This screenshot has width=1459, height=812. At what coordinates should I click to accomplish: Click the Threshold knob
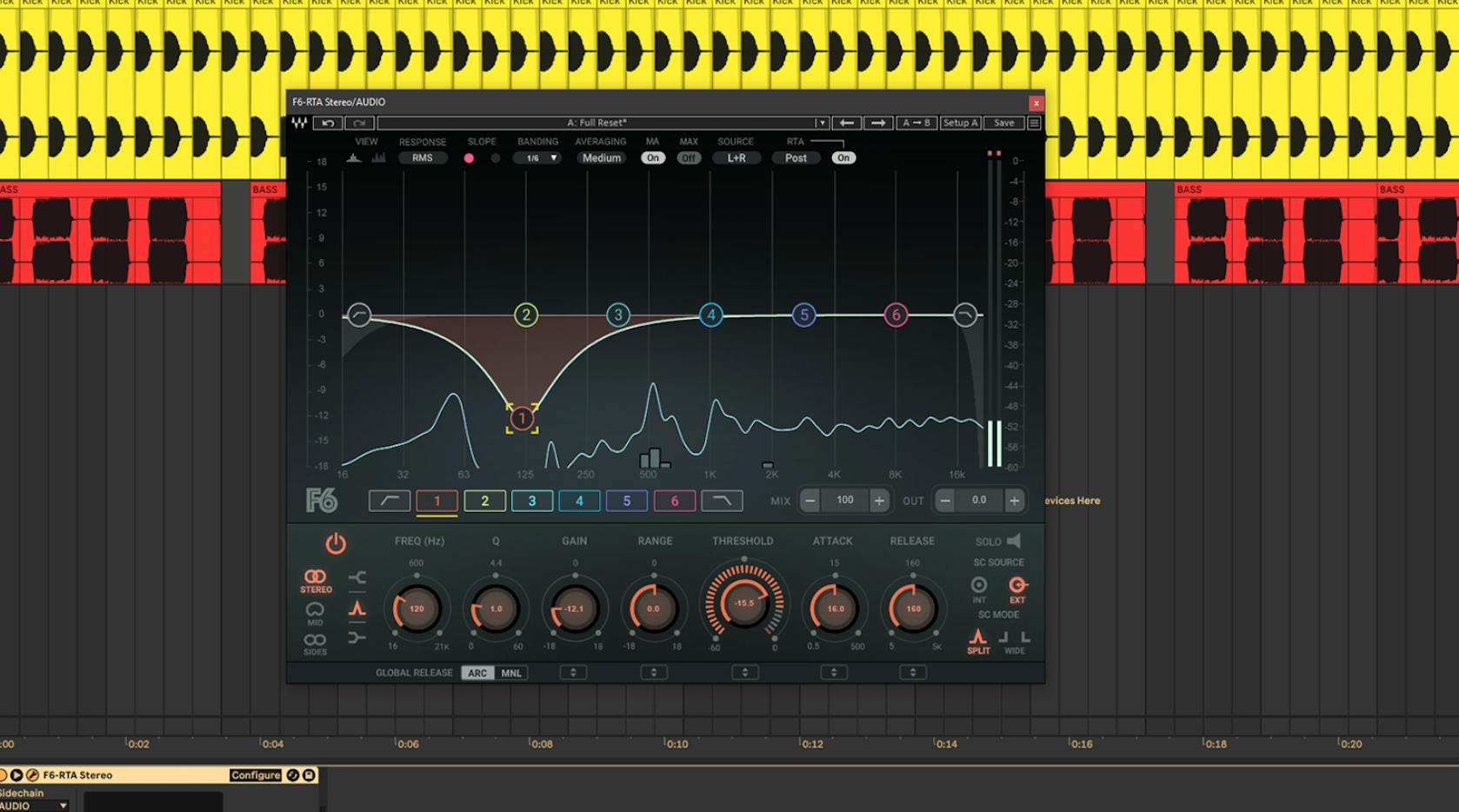[744, 602]
